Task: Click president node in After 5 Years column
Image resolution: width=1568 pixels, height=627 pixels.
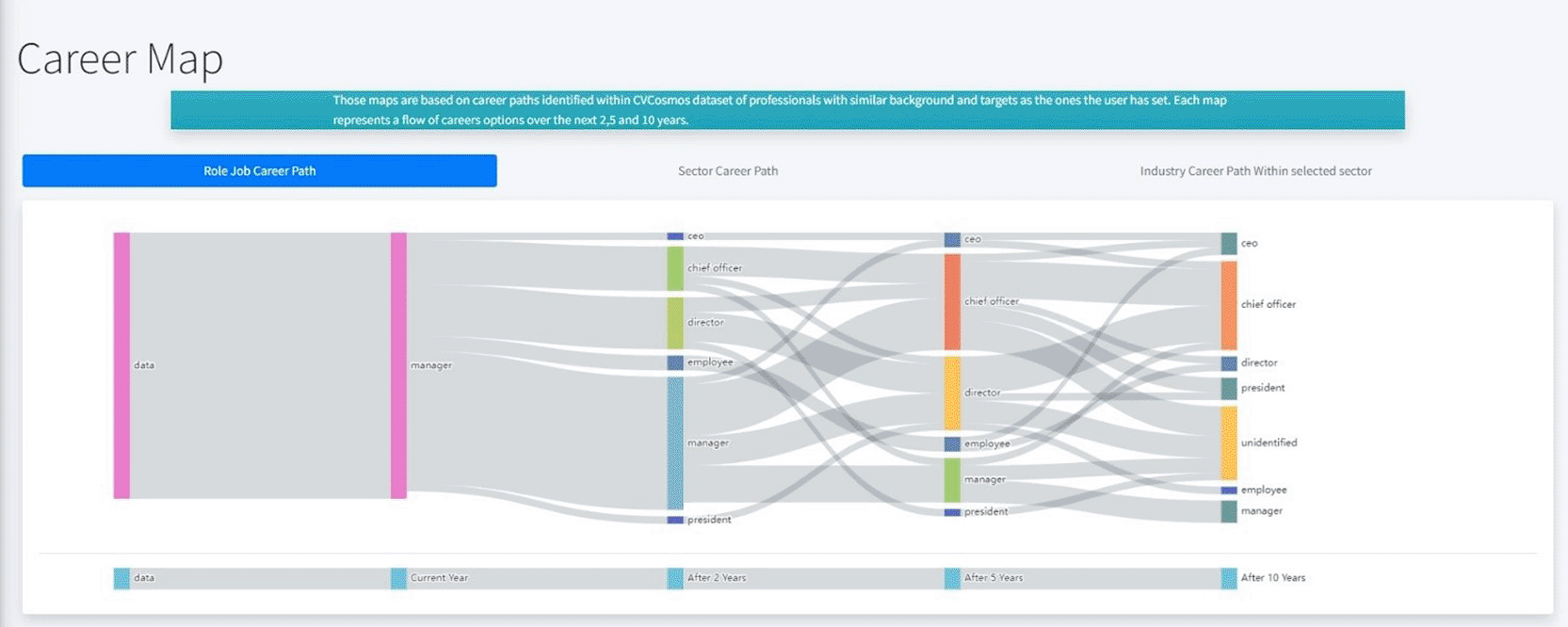Action: [x=952, y=512]
